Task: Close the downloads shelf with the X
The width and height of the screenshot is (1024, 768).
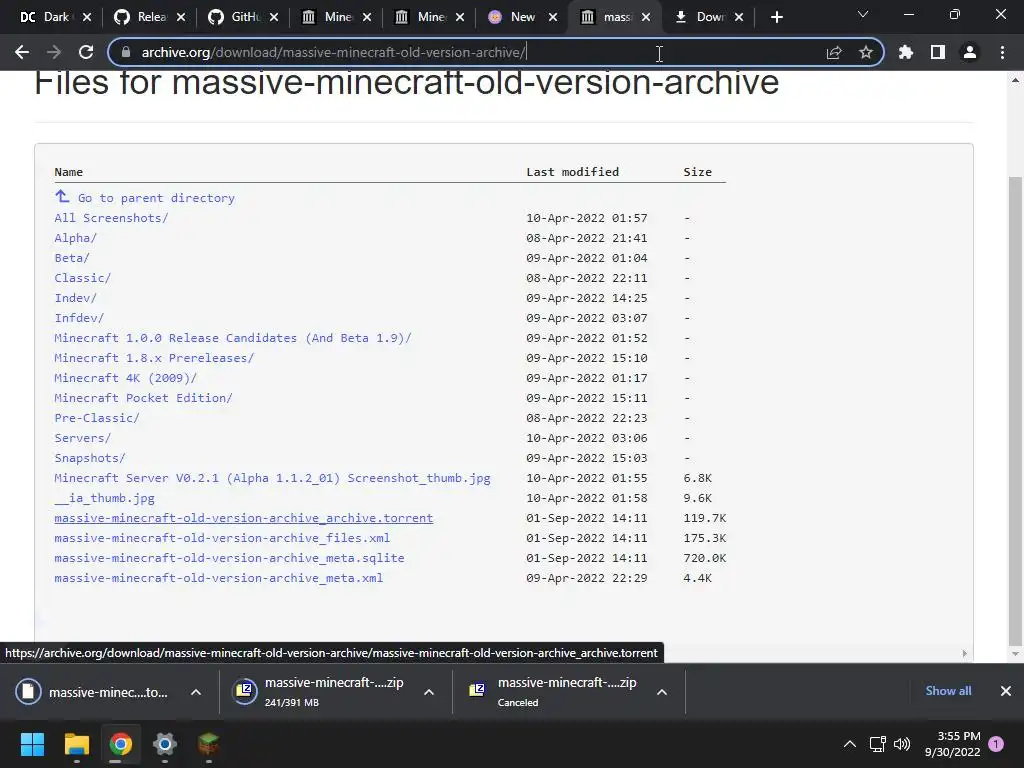Action: (x=1006, y=691)
